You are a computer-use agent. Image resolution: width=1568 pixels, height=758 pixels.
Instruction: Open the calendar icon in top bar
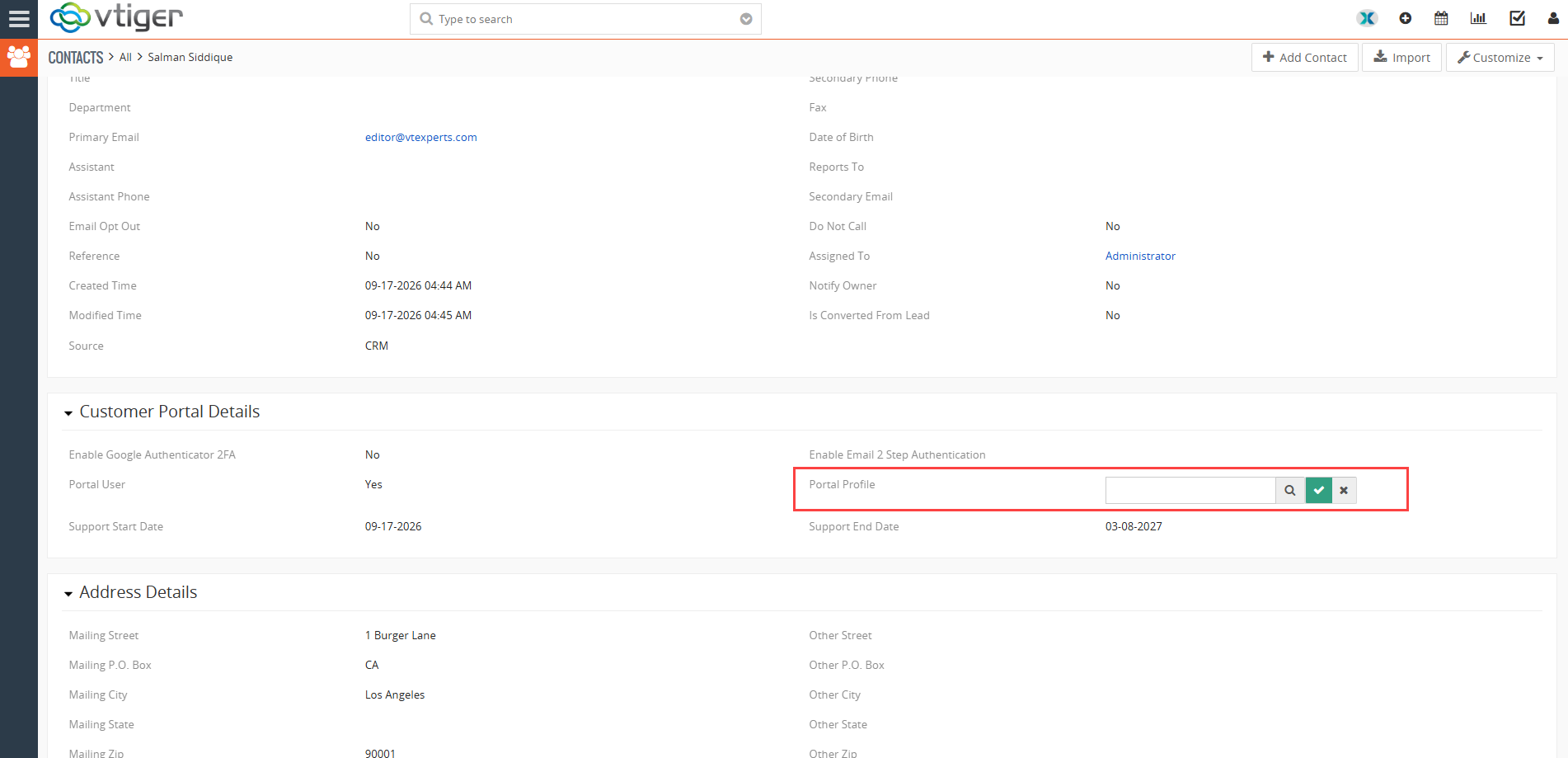[x=1441, y=18]
